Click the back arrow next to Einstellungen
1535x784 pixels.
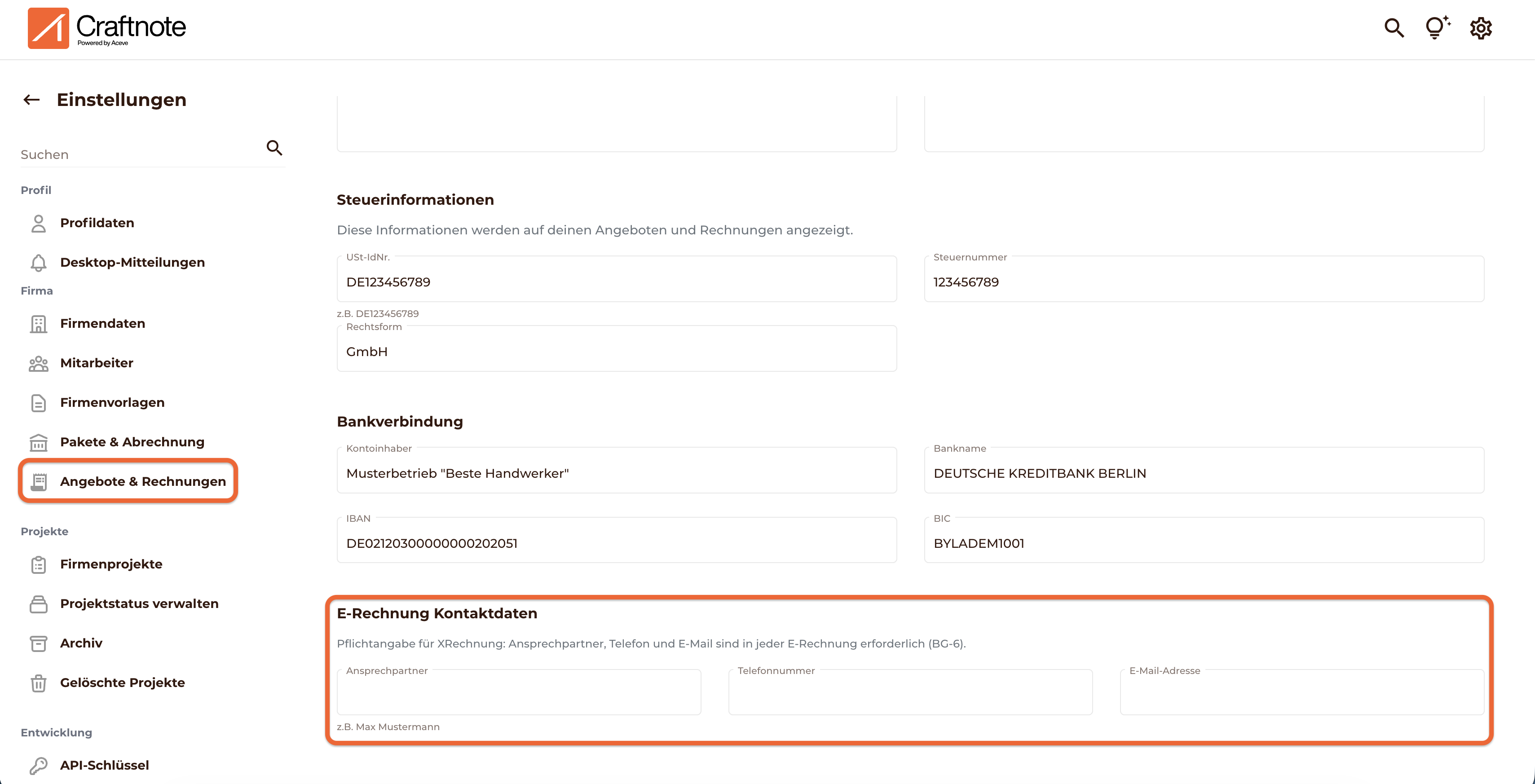[31, 100]
